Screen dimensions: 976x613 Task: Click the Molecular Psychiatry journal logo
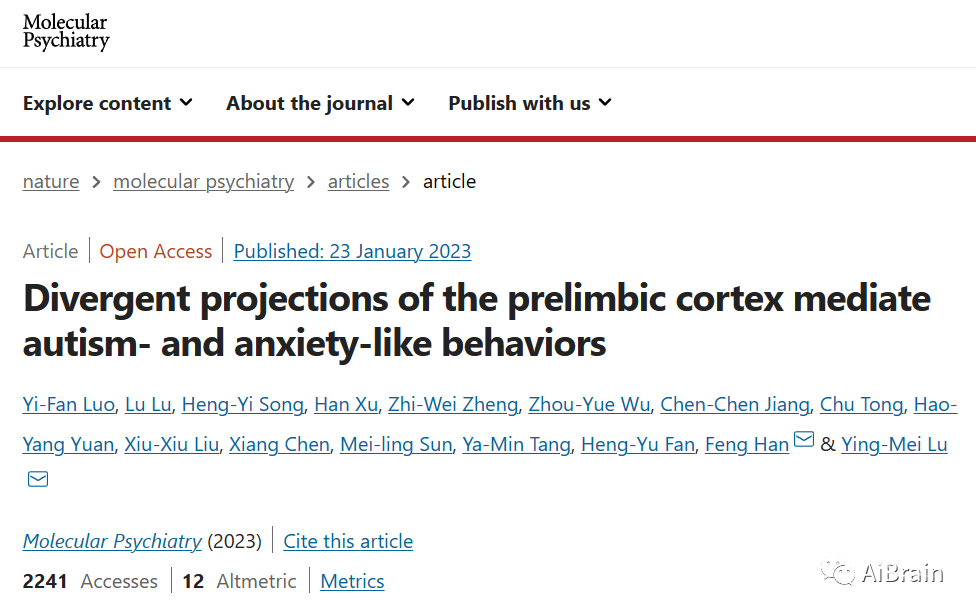(x=66, y=32)
